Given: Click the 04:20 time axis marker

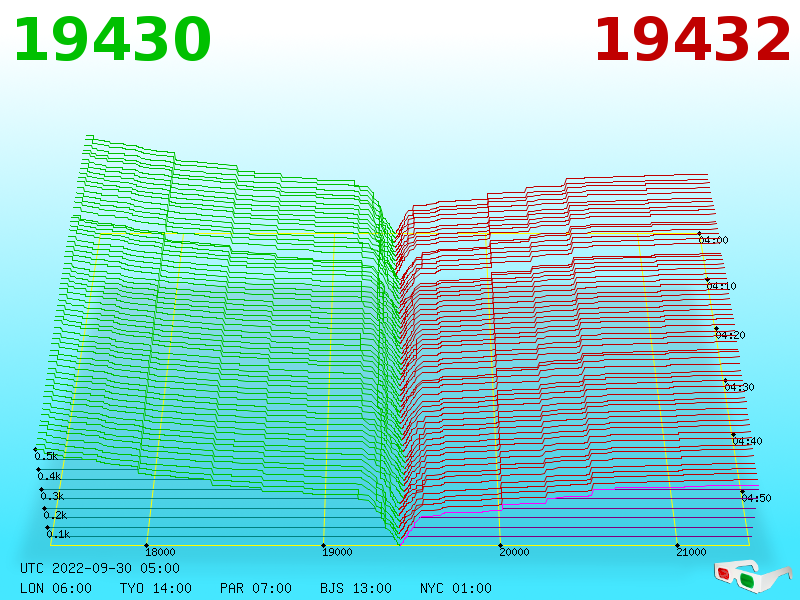Looking at the screenshot, I should point(730,335).
